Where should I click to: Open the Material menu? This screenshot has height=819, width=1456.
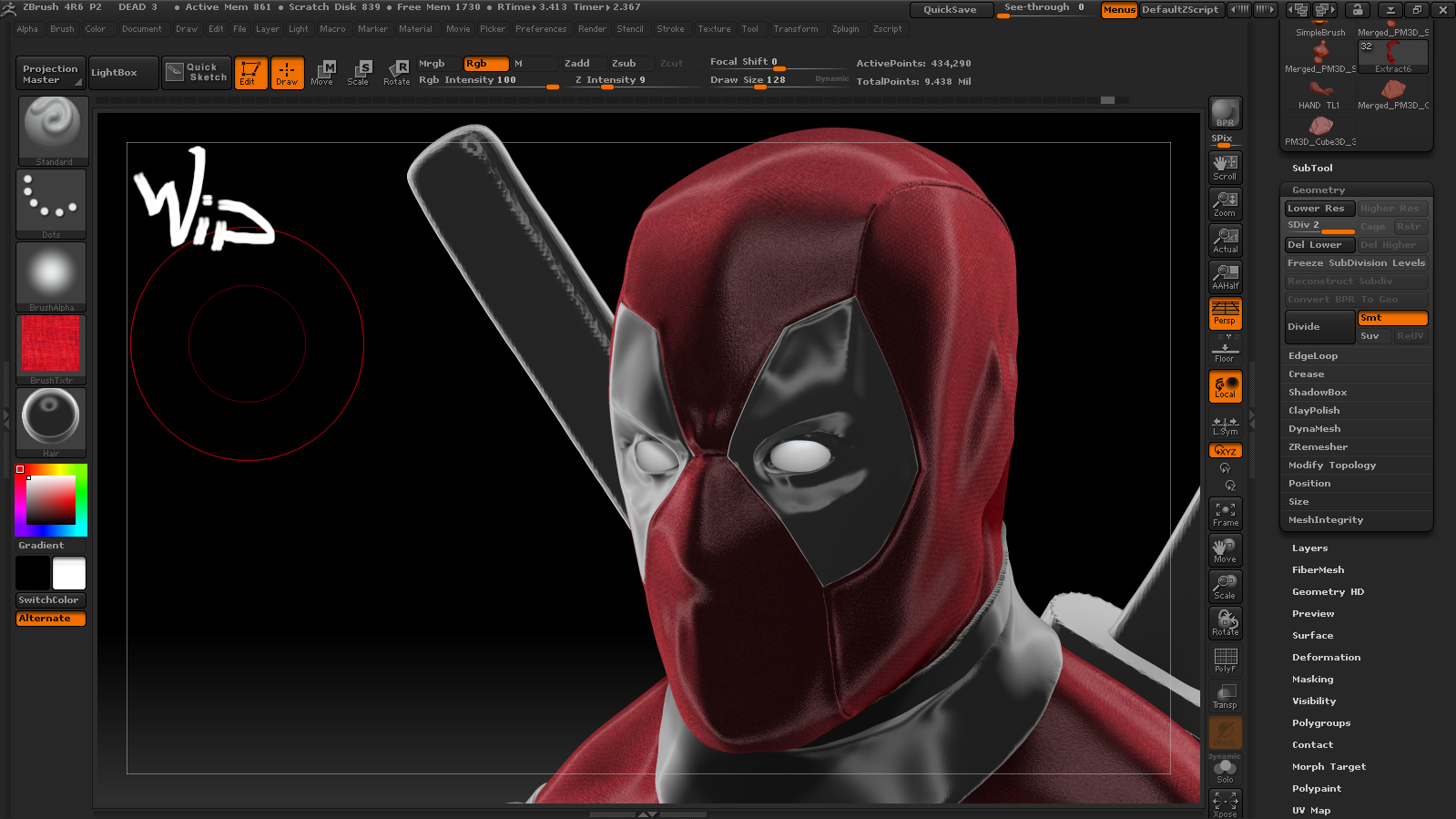(x=415, y=29)
